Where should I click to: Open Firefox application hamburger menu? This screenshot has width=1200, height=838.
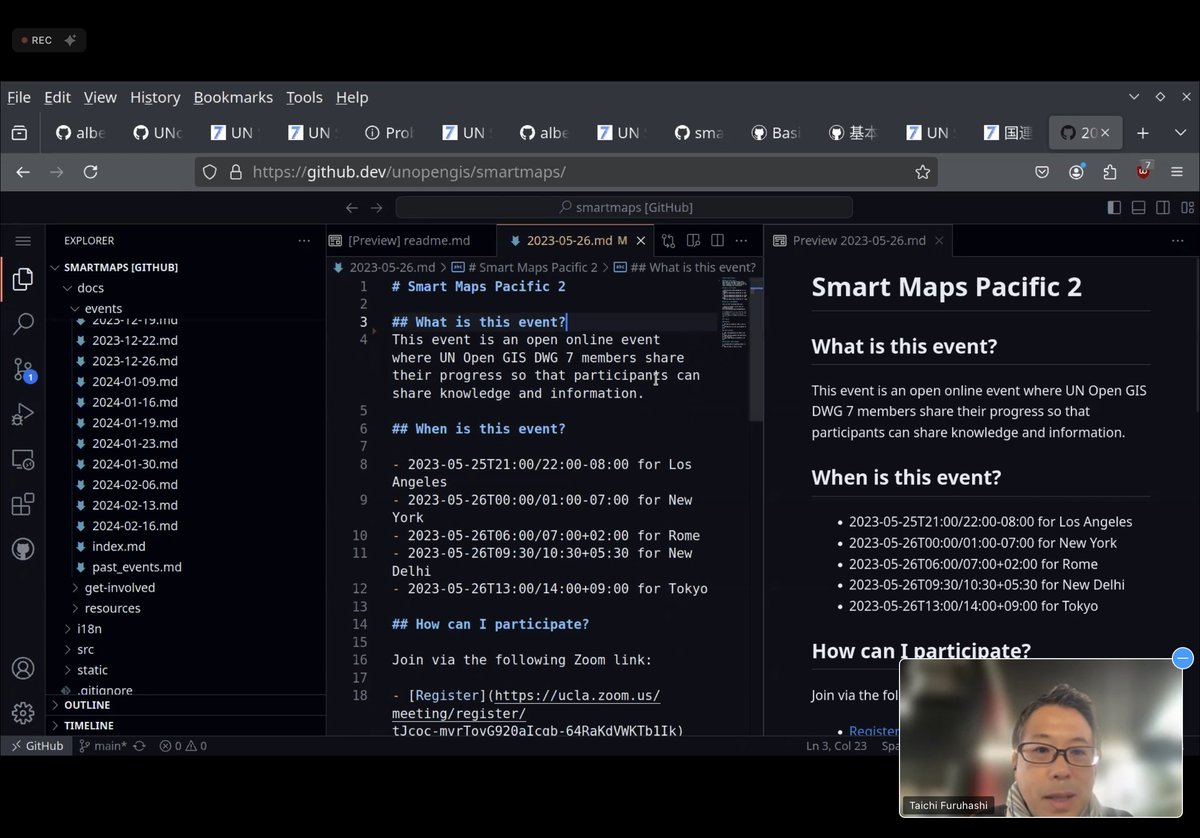pyautogui.click(x=1177, y=172)
